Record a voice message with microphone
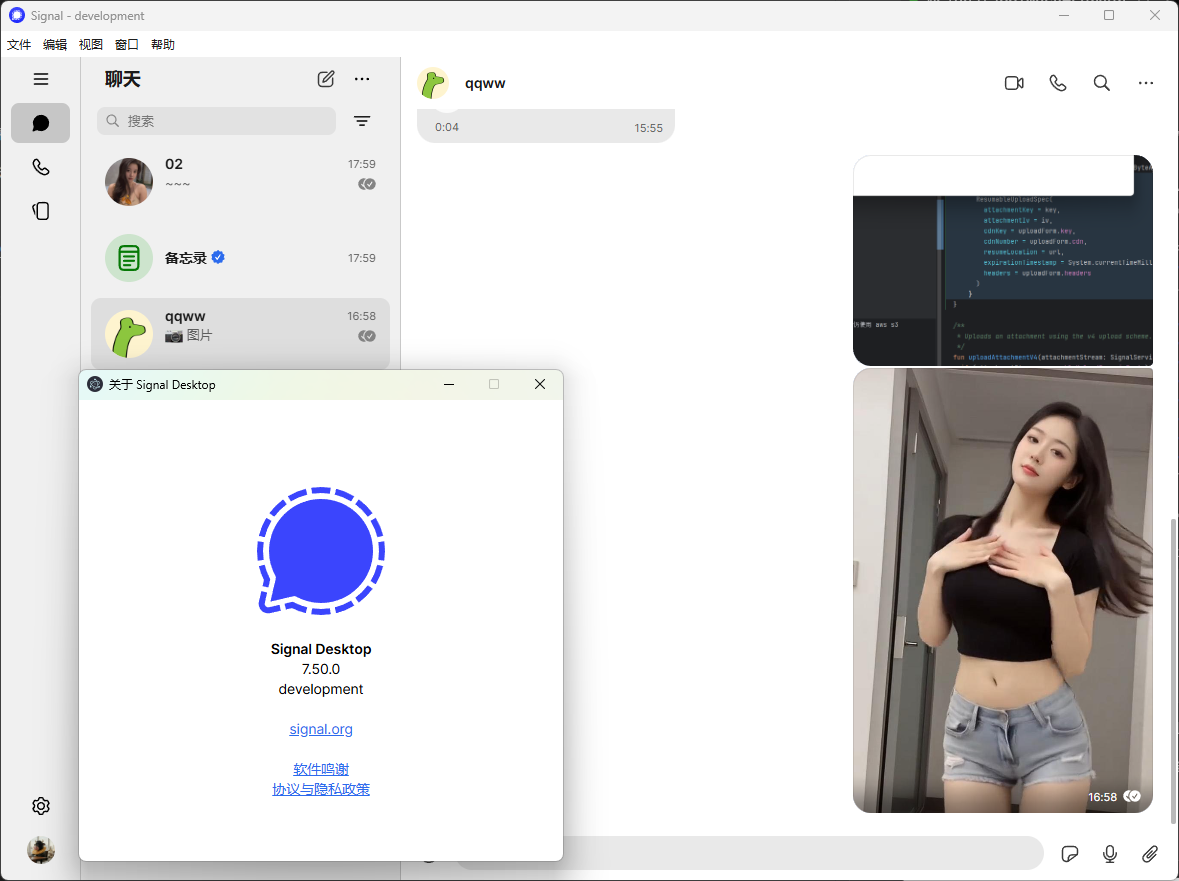 click(x=1110, y=853)
